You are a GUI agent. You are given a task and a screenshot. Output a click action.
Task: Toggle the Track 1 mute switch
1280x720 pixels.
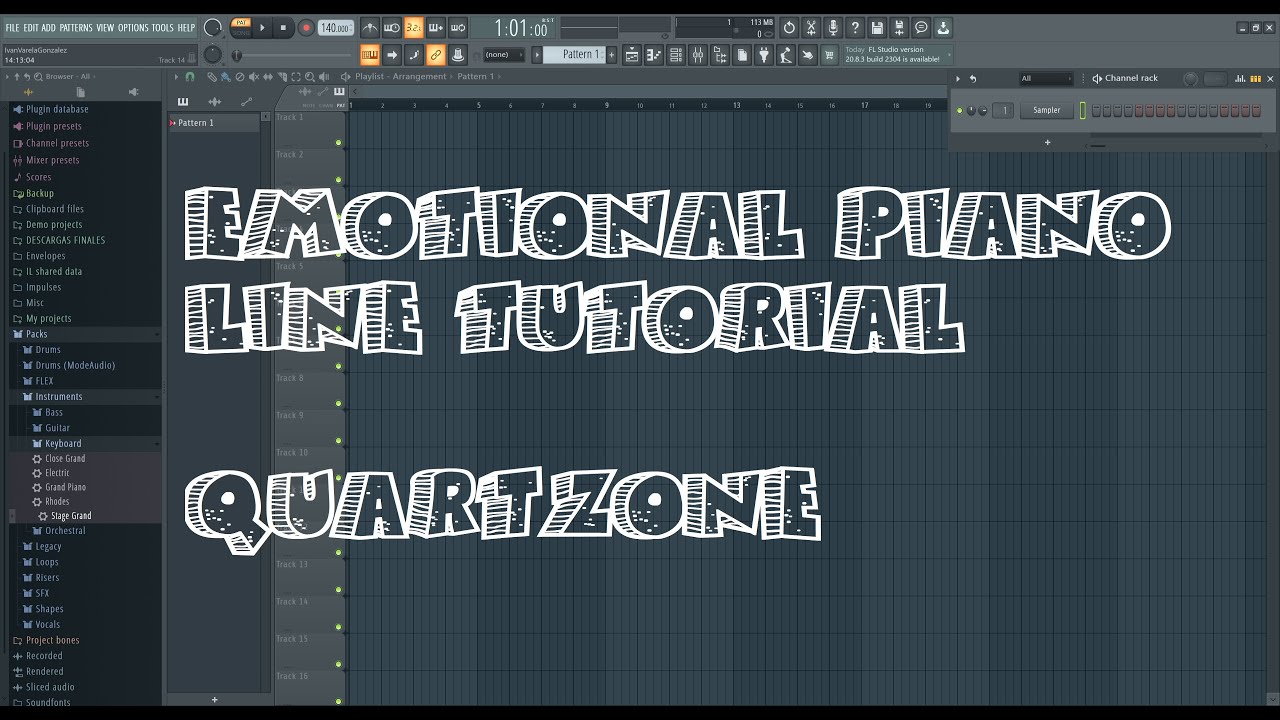[338, 143]
